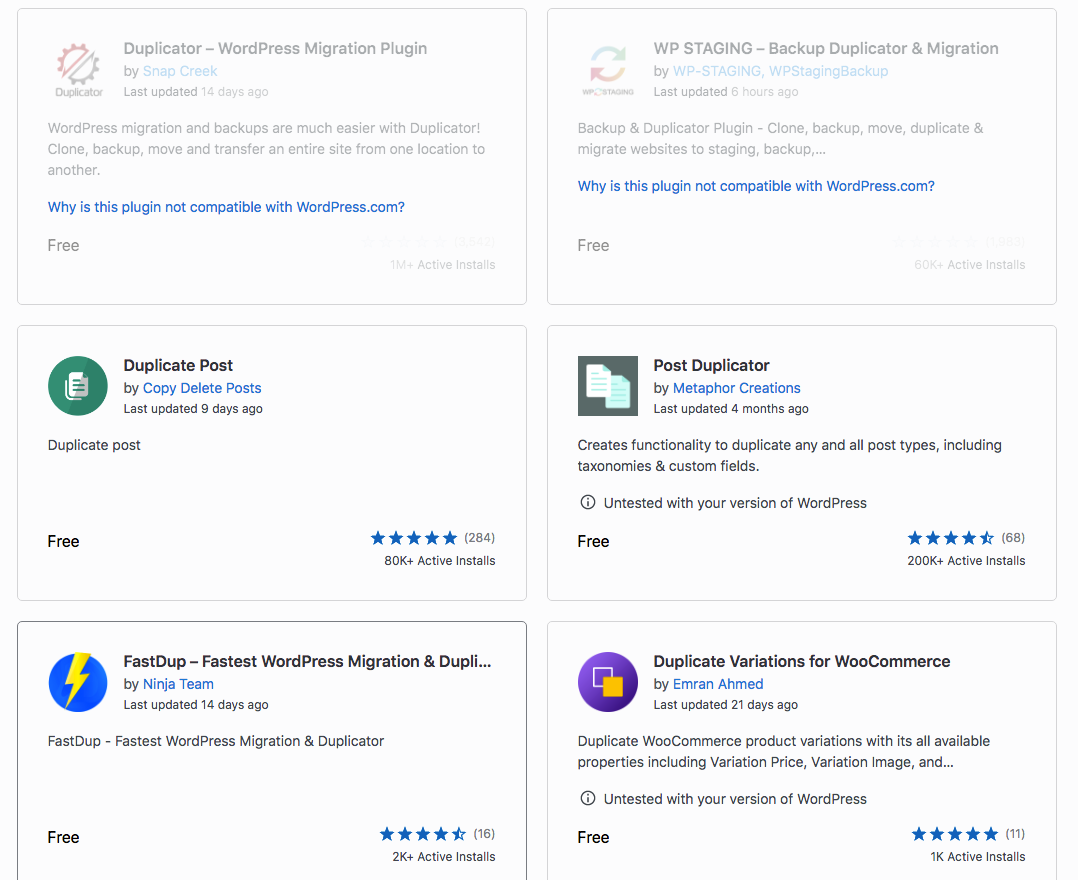Click the WP STAGING arrows plugin icon
The height and width of the screenshot is (880, 1078).
pos(608,69)
